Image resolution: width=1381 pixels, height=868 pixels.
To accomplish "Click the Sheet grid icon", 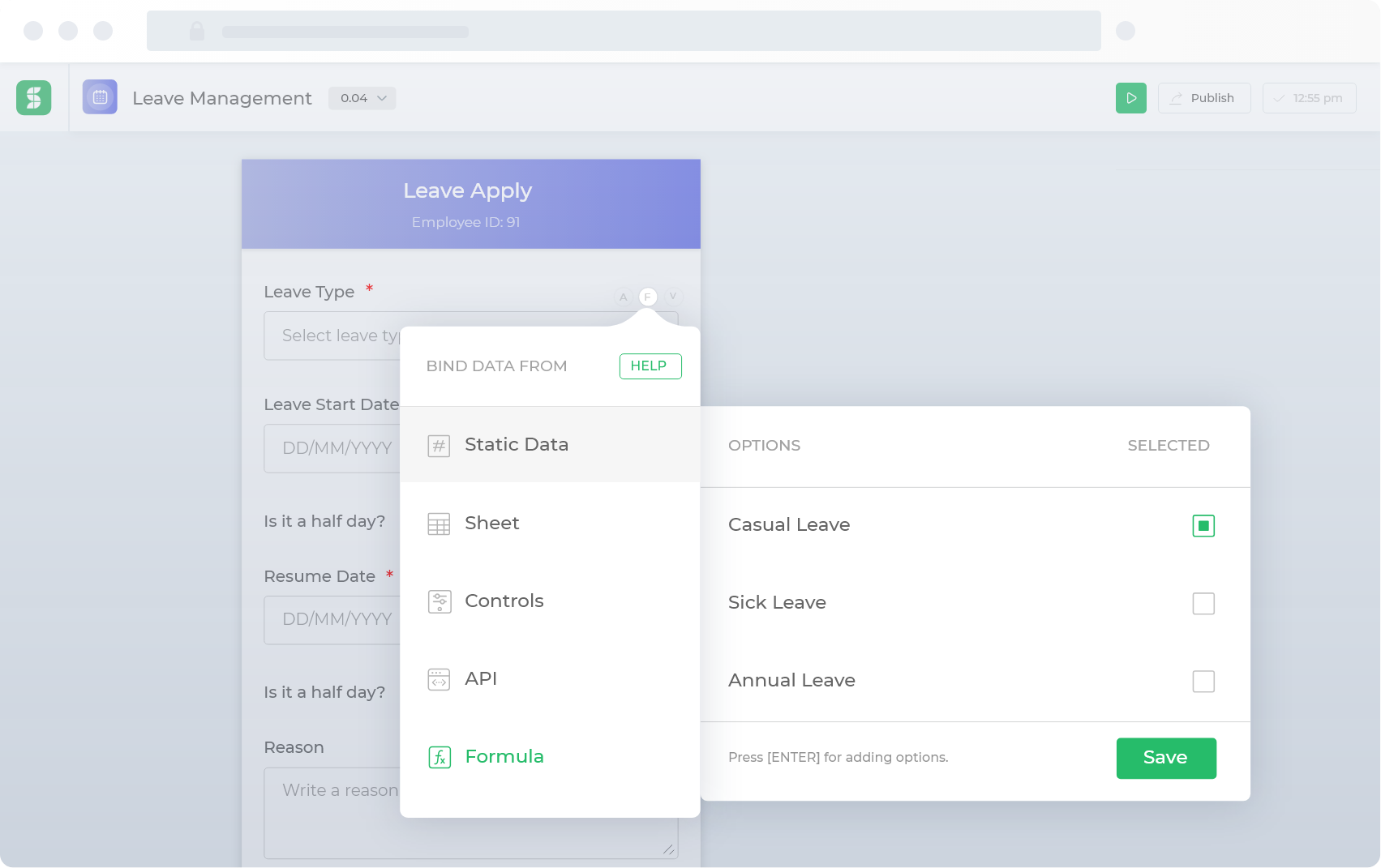I will (439, 524).
